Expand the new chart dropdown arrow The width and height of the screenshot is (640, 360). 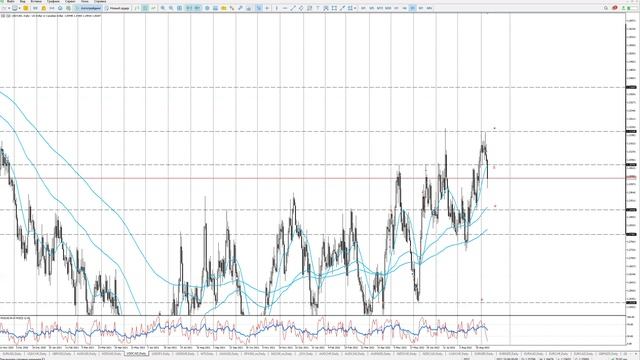click(9, 8)
